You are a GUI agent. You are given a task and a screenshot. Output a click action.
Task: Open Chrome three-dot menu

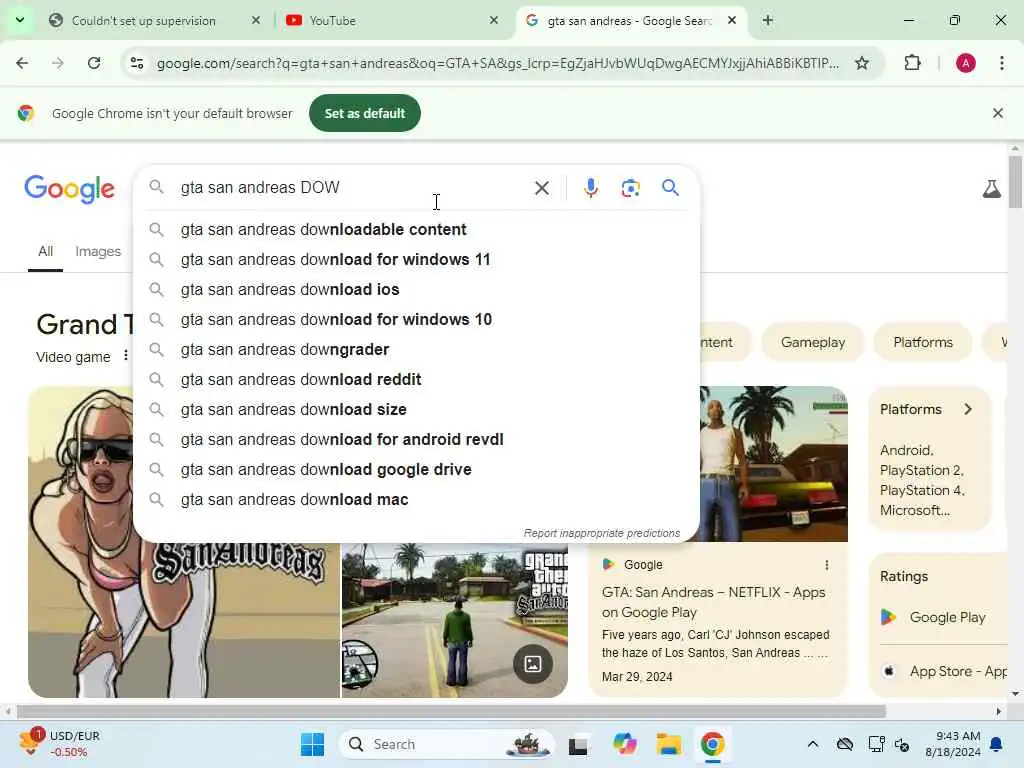point(1002,63)
